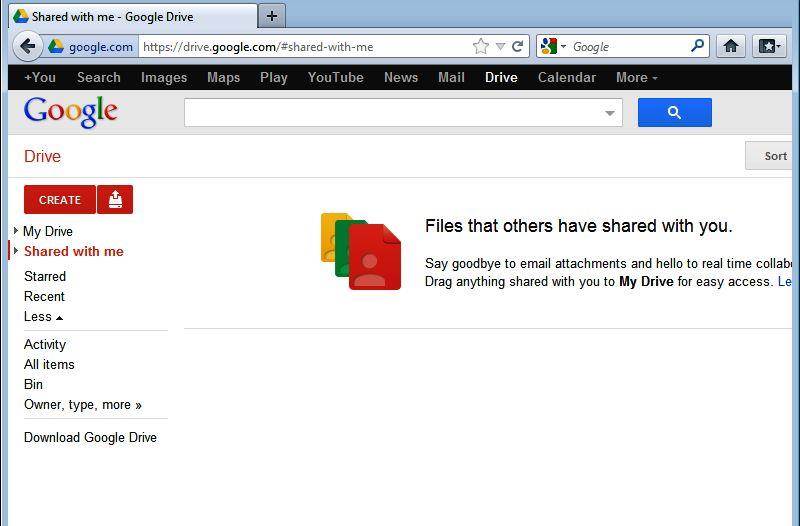
Task: Click the shared files illustration icon
Action: pyautogui.click(x=361, y=252)
